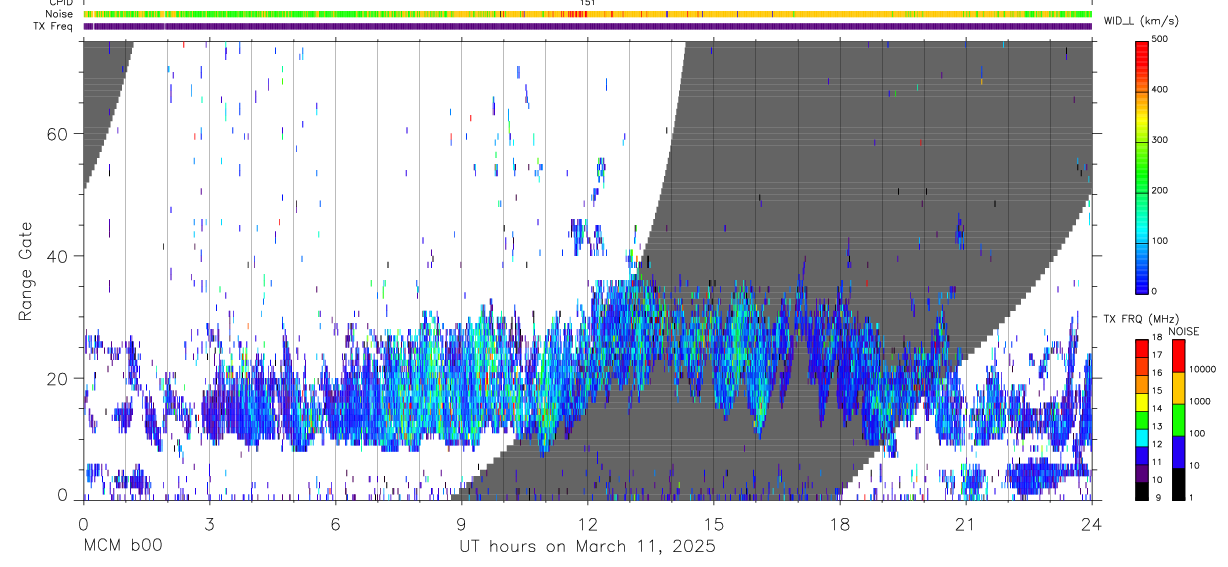Click the 6 tick on the UT hours axis
The height and width of the screenshot is (567, 1228).
click(335, 523)
